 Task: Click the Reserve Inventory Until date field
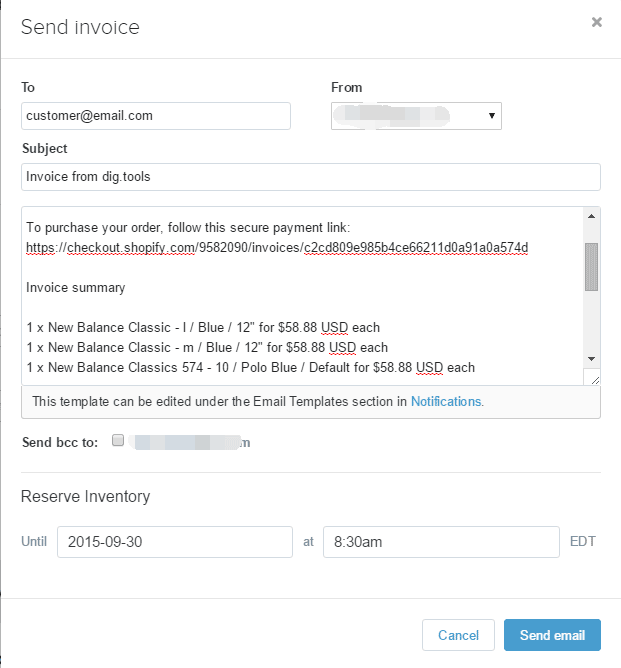pos(174,542)
